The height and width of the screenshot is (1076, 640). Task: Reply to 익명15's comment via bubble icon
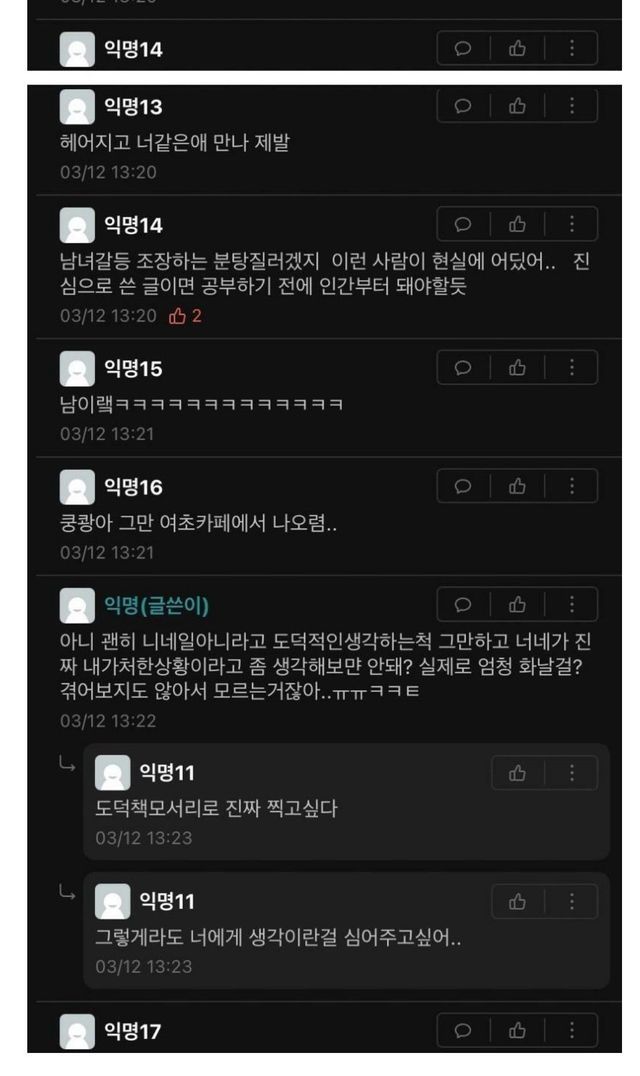tap(463, 368)
